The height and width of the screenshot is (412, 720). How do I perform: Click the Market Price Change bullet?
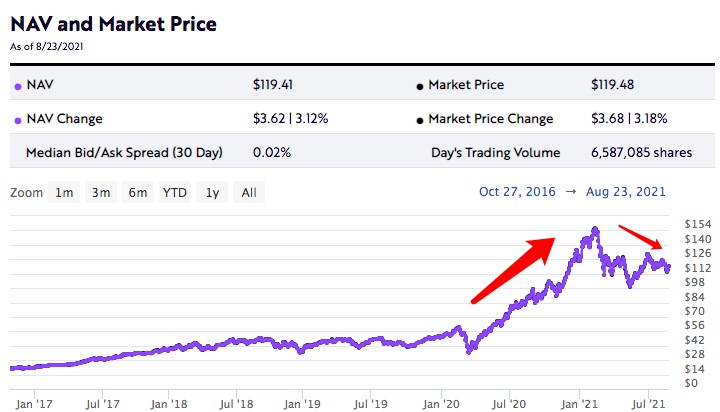point(419,120)
